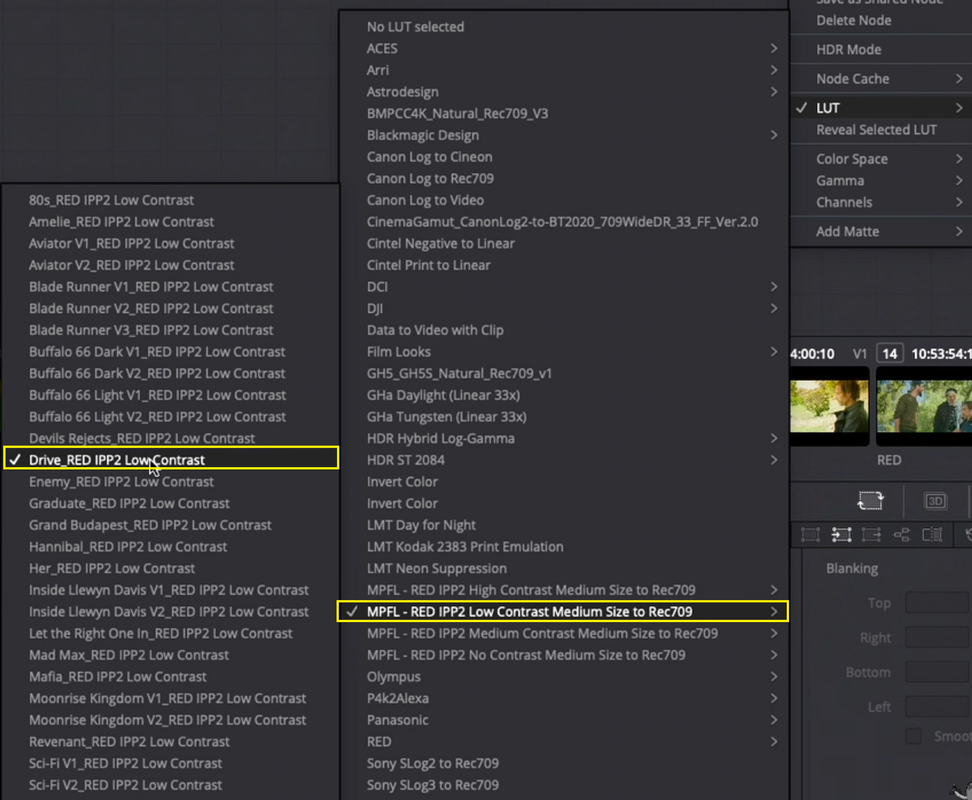Pick Blade Runner V2_RED IPP2 Low Contrast
972x800 pixels.
coord(171,309)
